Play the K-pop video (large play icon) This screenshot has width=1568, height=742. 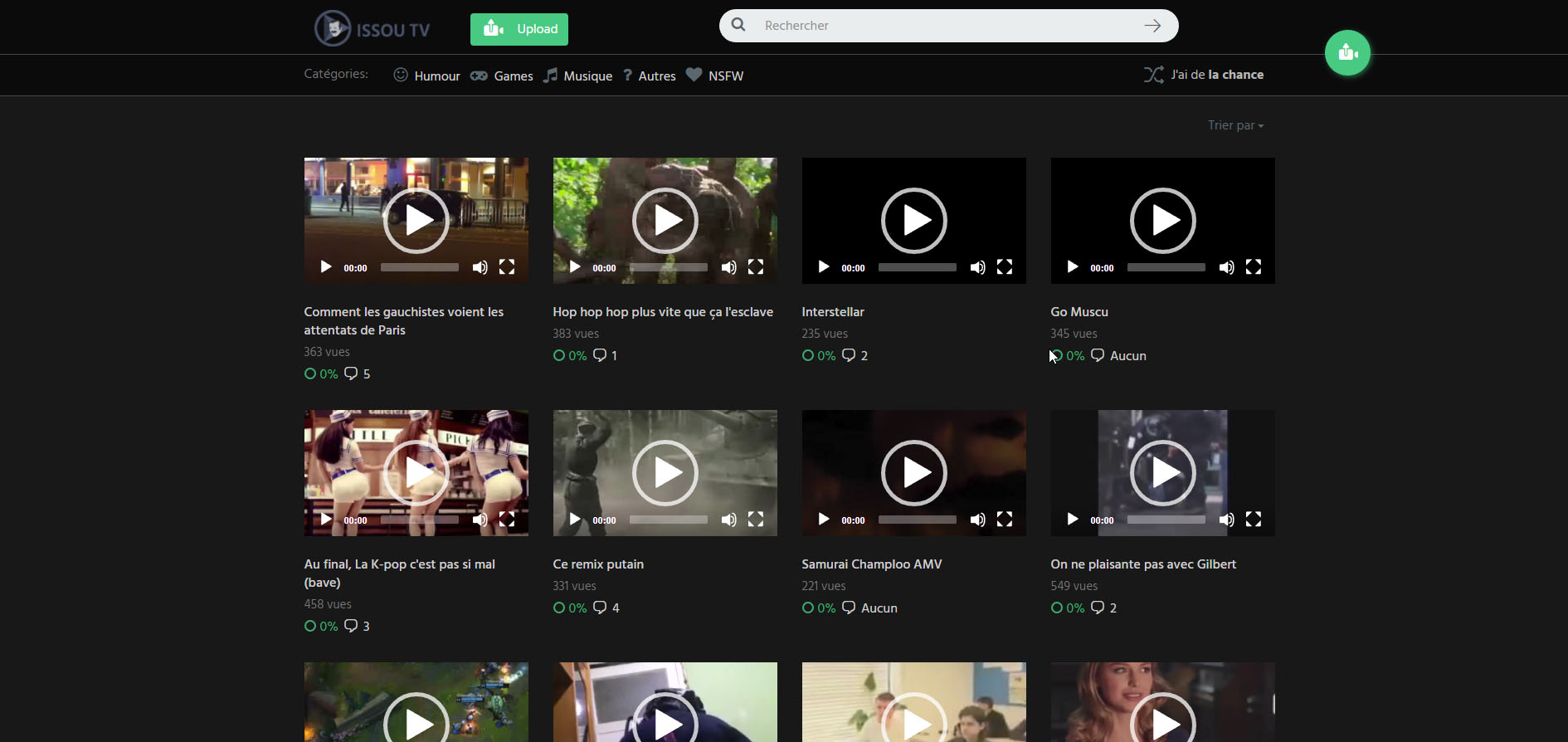416,473
